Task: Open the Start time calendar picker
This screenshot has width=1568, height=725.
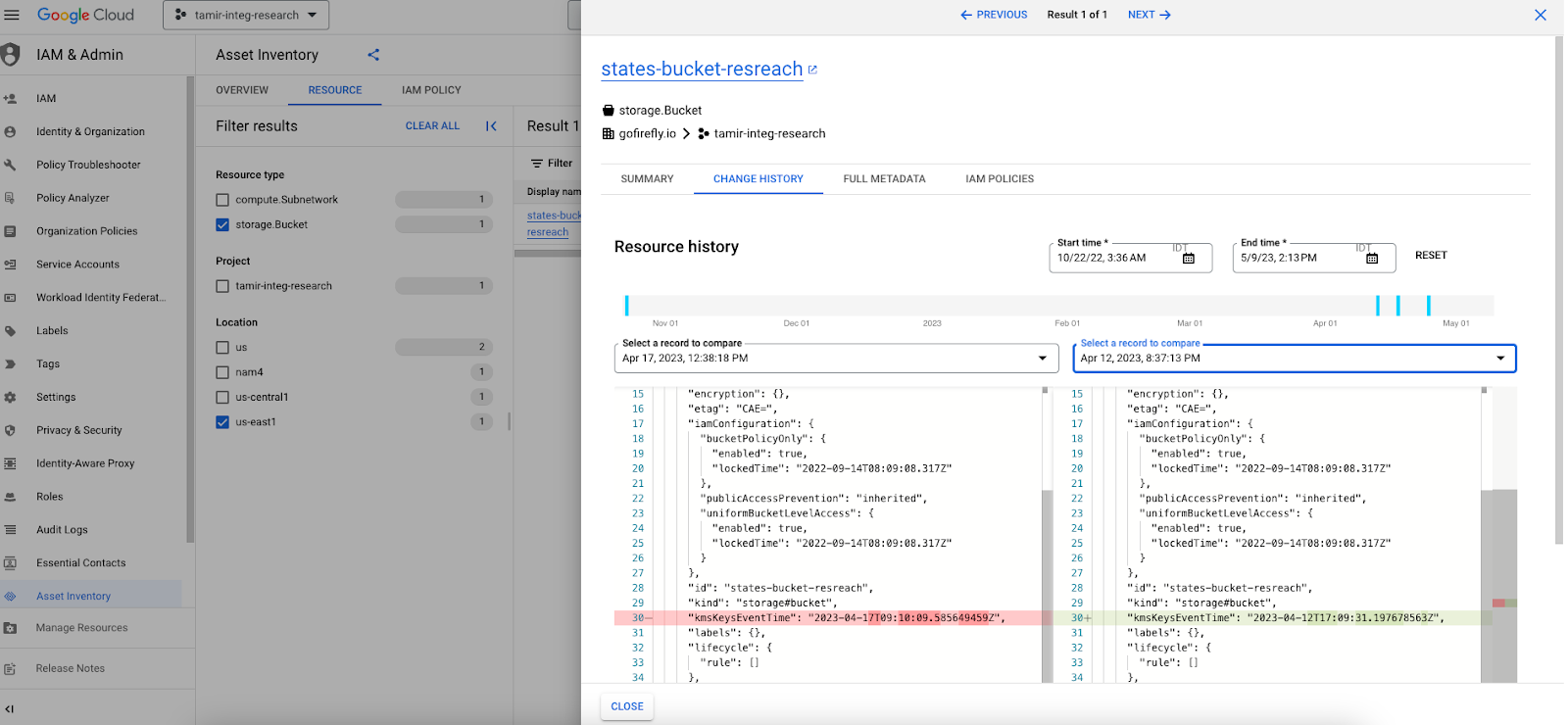Action: (1189, 259)
